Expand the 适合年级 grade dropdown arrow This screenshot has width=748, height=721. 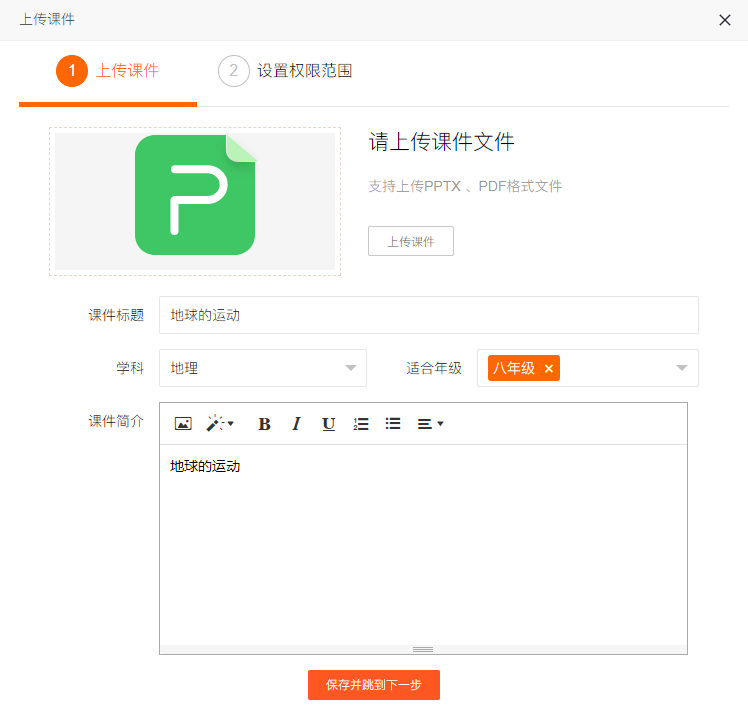(682, 368)
